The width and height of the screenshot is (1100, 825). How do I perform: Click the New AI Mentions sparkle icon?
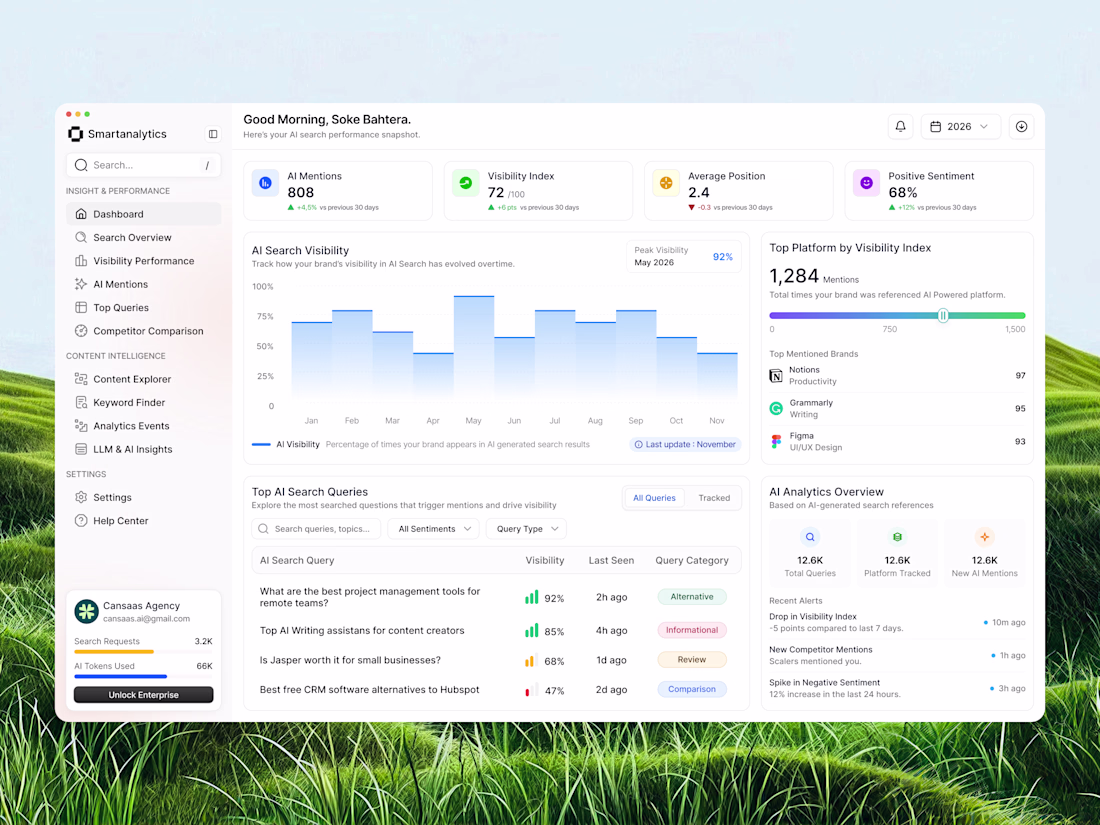click(x=984, y=537)
